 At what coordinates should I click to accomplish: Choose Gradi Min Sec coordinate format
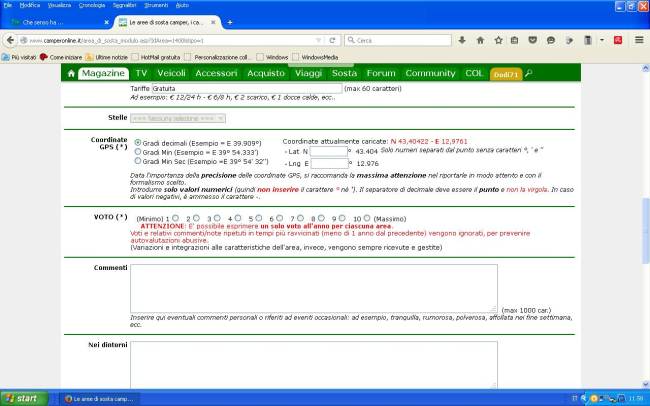(x=138, y=160)
